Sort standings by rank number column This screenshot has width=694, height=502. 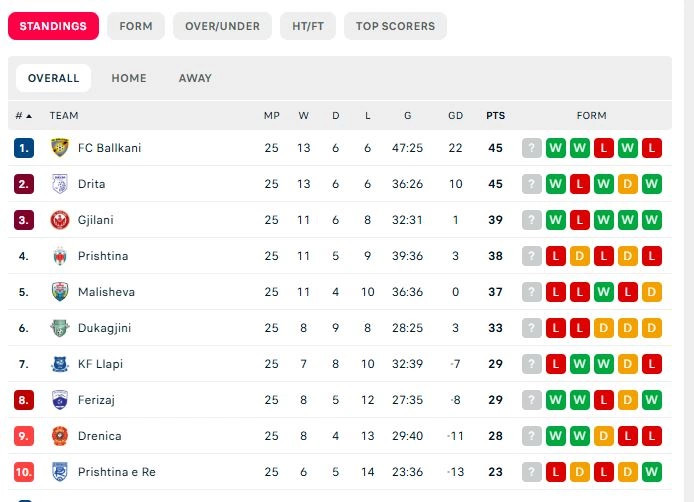click(23, 116)
